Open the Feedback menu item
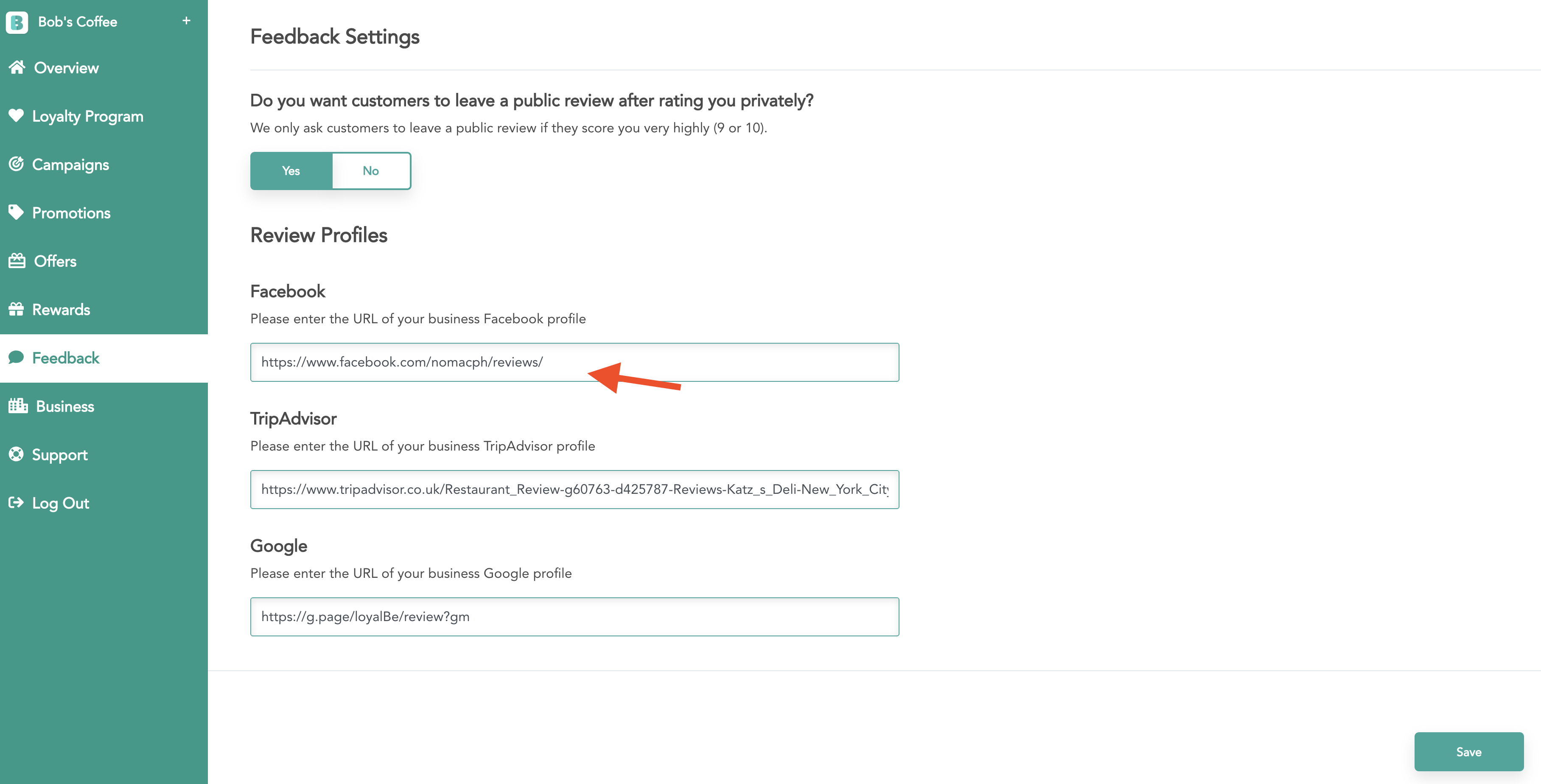1541x784 pixels. pyautogui.click(x=66, y=358)
